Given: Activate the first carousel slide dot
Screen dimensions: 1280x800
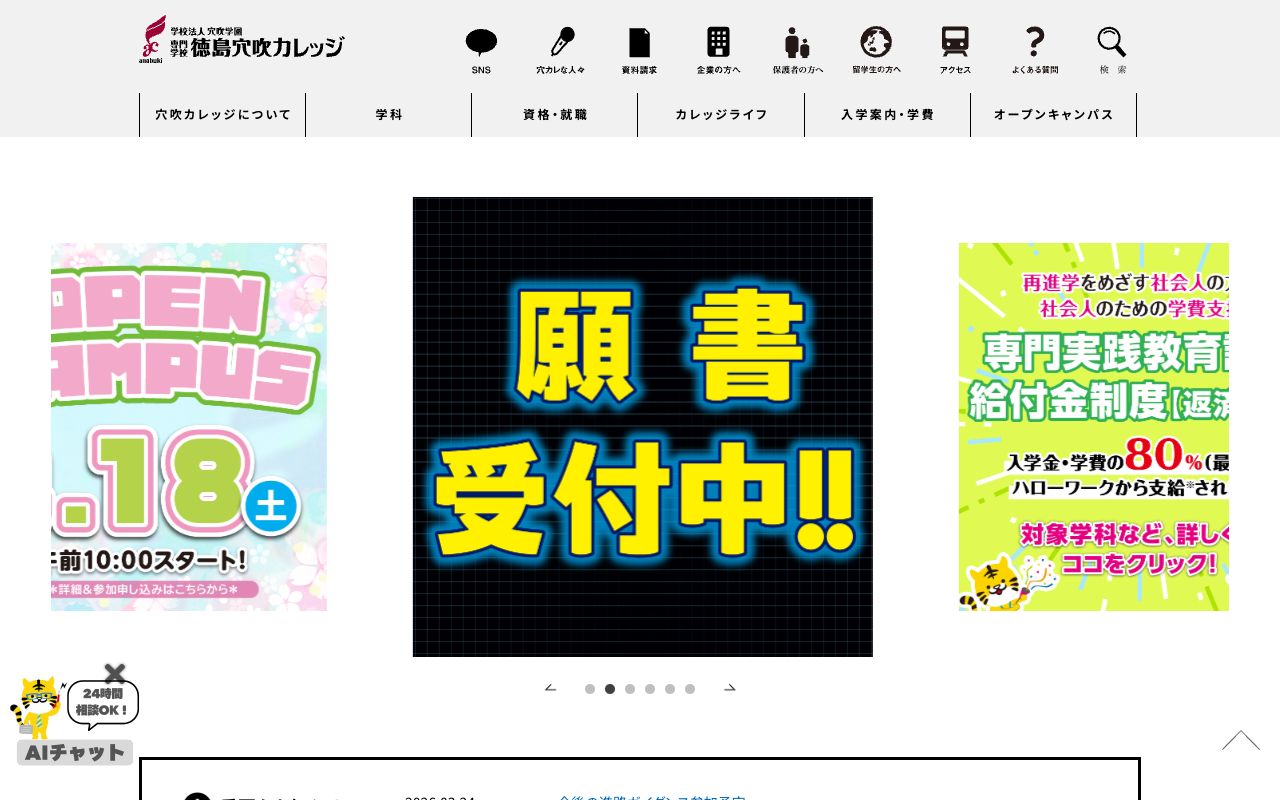Looking at the screenshot, I should click(590, 689).
